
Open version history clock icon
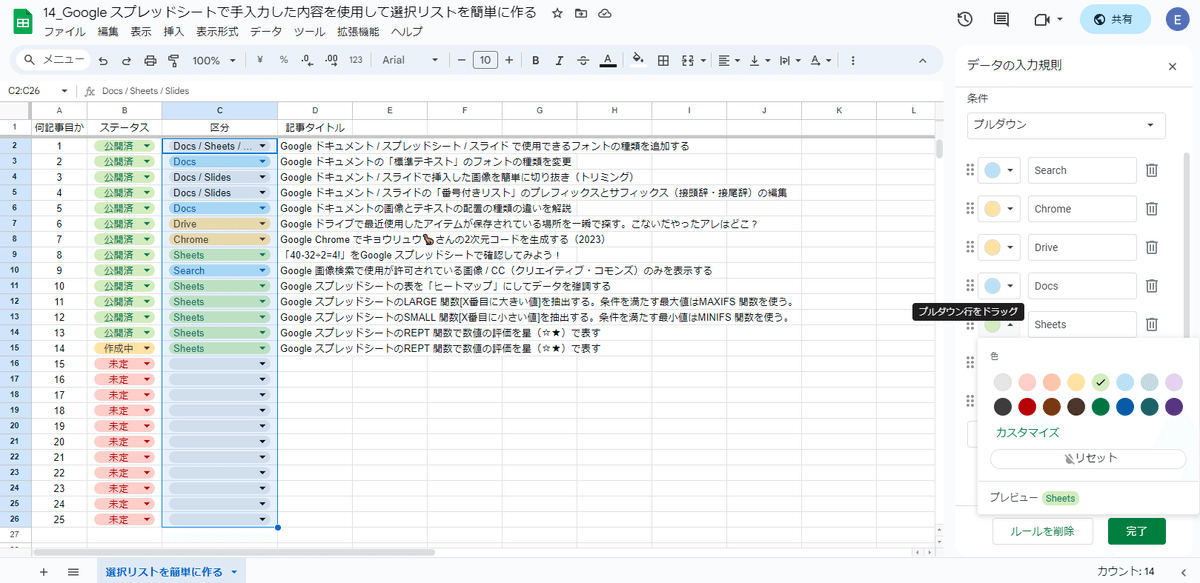tap(965, 19)
